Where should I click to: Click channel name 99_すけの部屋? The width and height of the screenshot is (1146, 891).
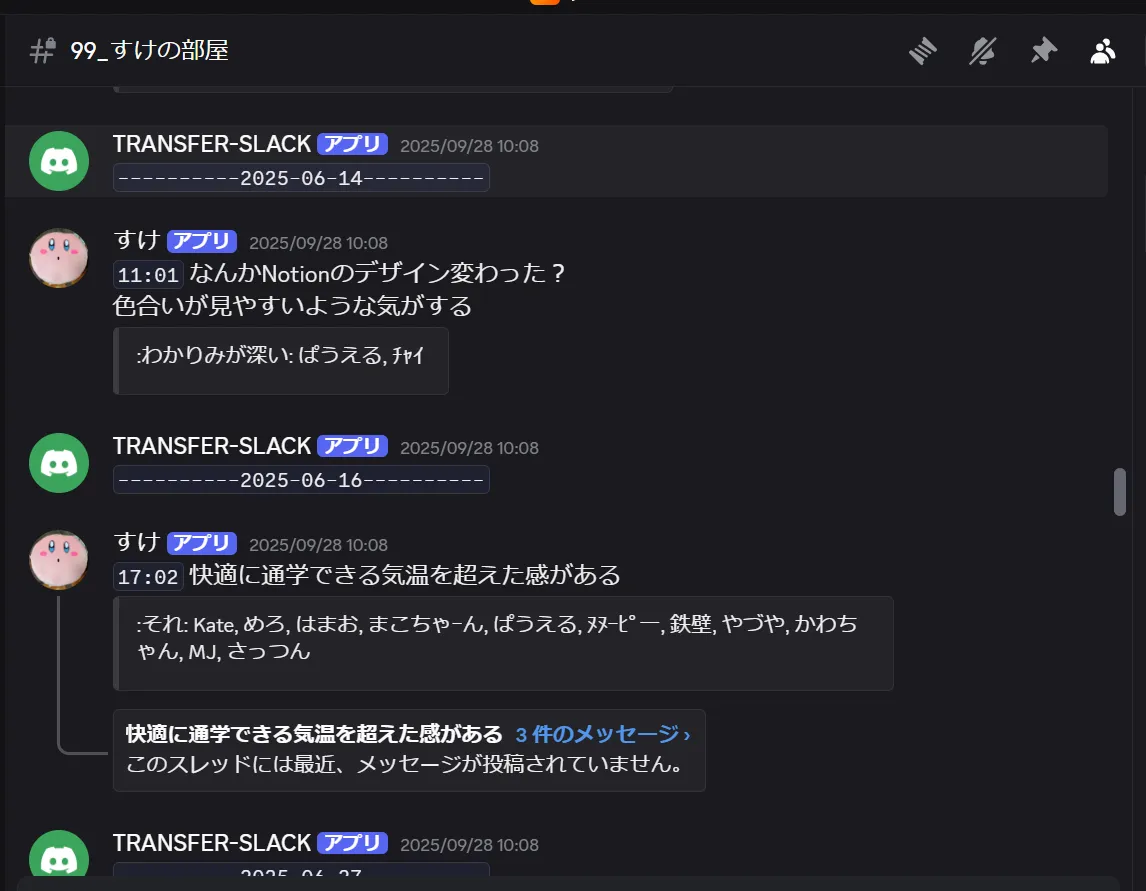(x=149, y=50)
